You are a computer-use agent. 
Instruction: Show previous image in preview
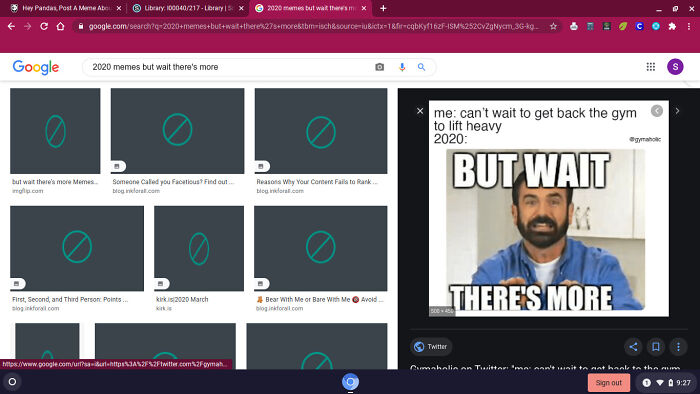click(x=656, y=111)
